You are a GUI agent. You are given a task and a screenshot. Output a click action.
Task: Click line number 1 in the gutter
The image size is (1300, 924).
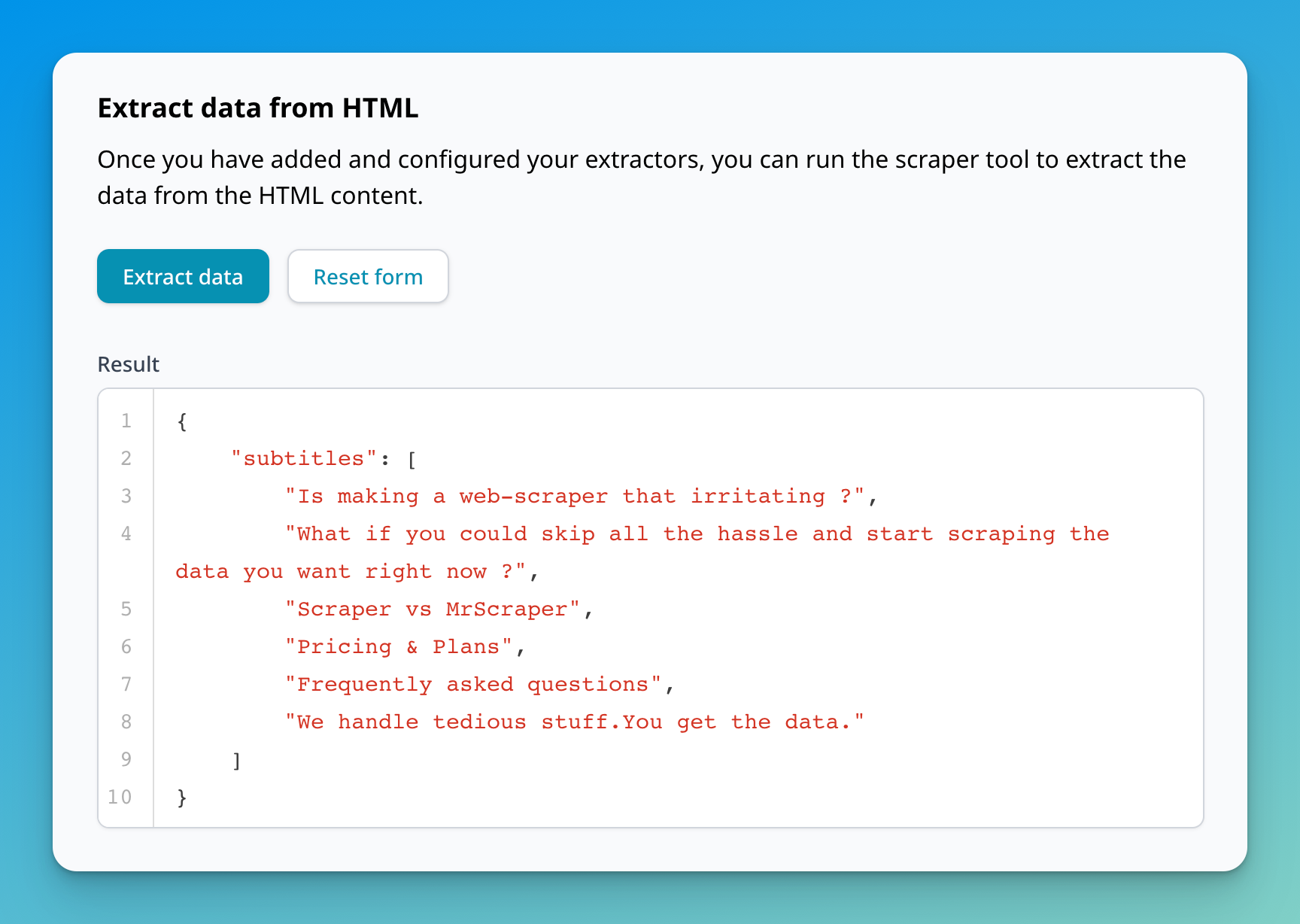click(126, 421)
